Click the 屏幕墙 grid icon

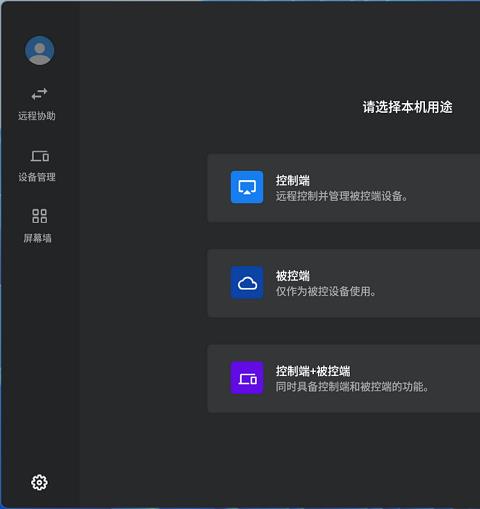coord(39,216)
